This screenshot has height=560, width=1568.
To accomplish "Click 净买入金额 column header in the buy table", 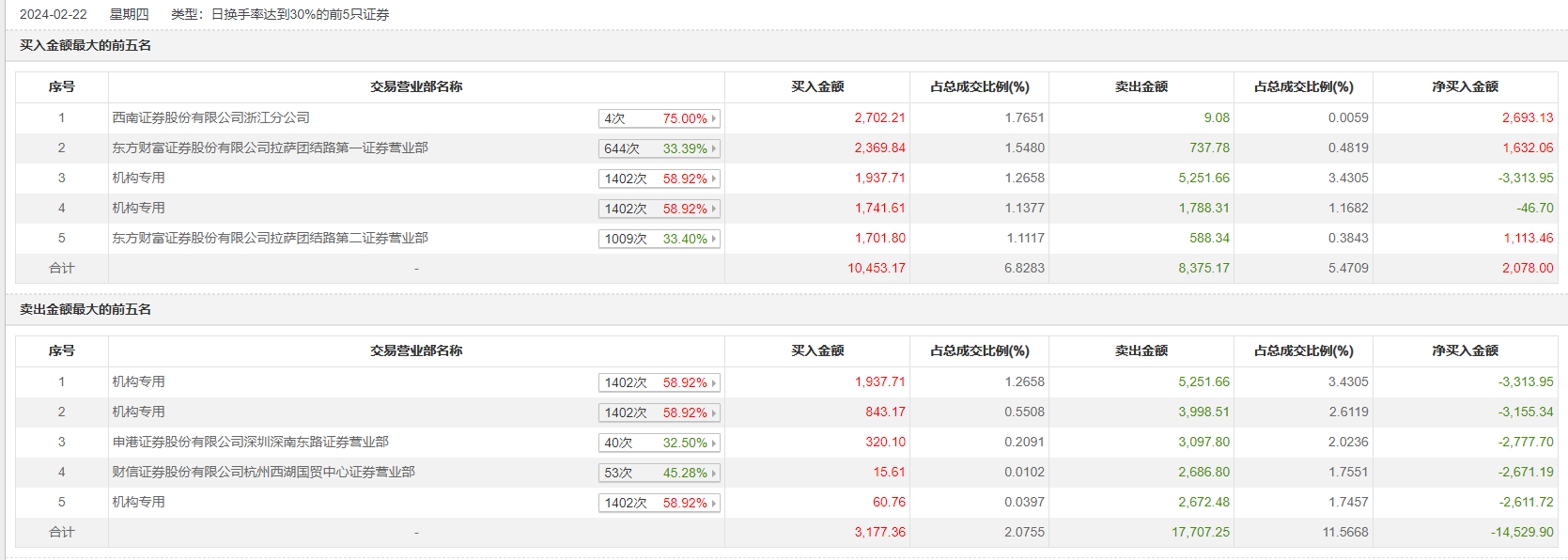I will (1465, 86).
